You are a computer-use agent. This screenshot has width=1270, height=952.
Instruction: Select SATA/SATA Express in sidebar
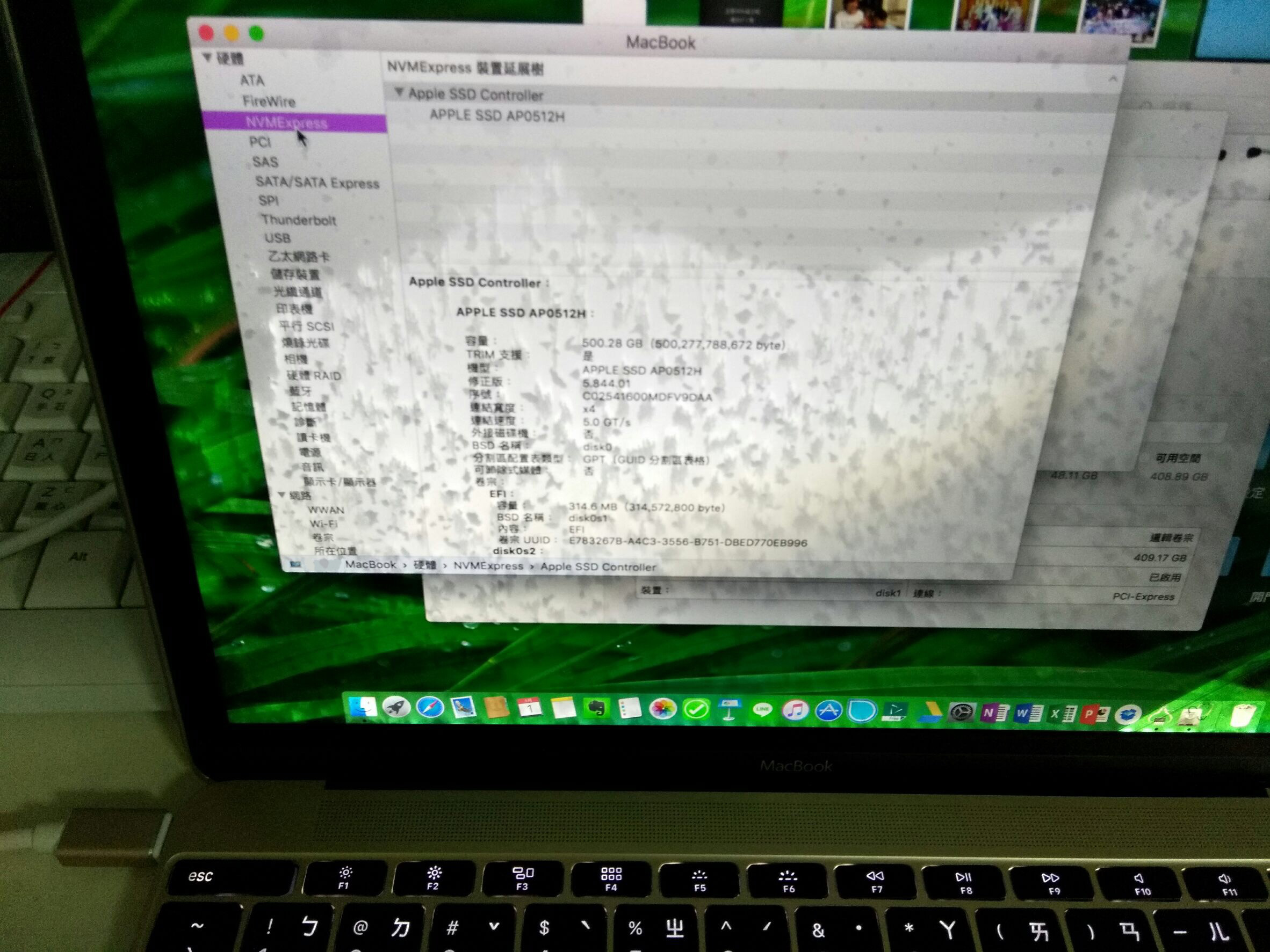(x=317, y=183)
